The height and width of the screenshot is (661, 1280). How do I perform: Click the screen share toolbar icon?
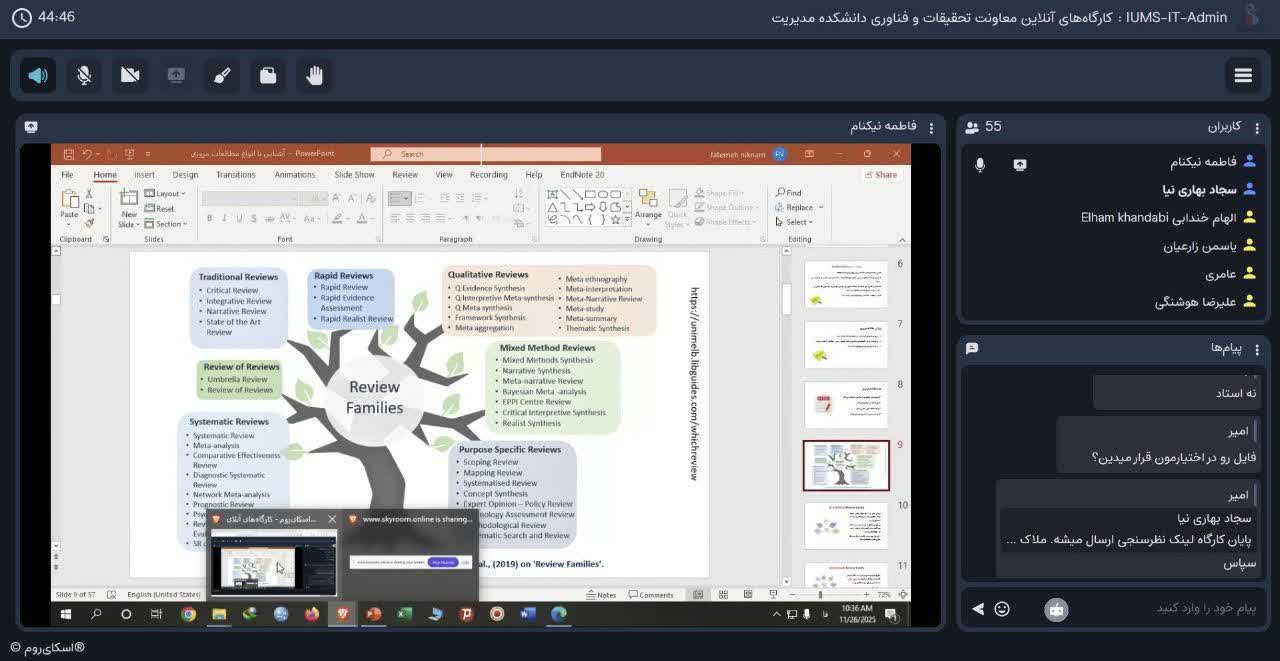[176, 76]
